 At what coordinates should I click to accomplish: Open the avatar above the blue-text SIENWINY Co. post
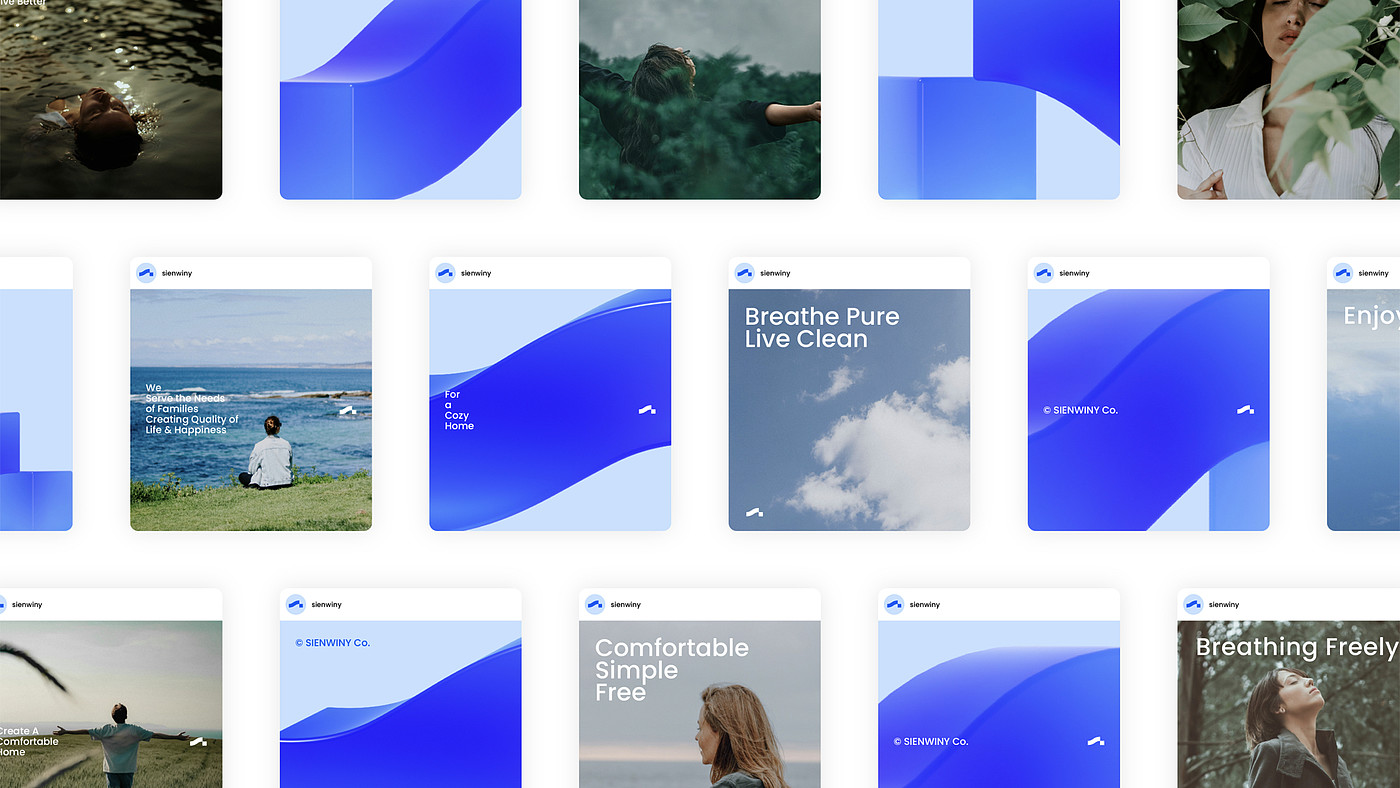tap(296, 604)
